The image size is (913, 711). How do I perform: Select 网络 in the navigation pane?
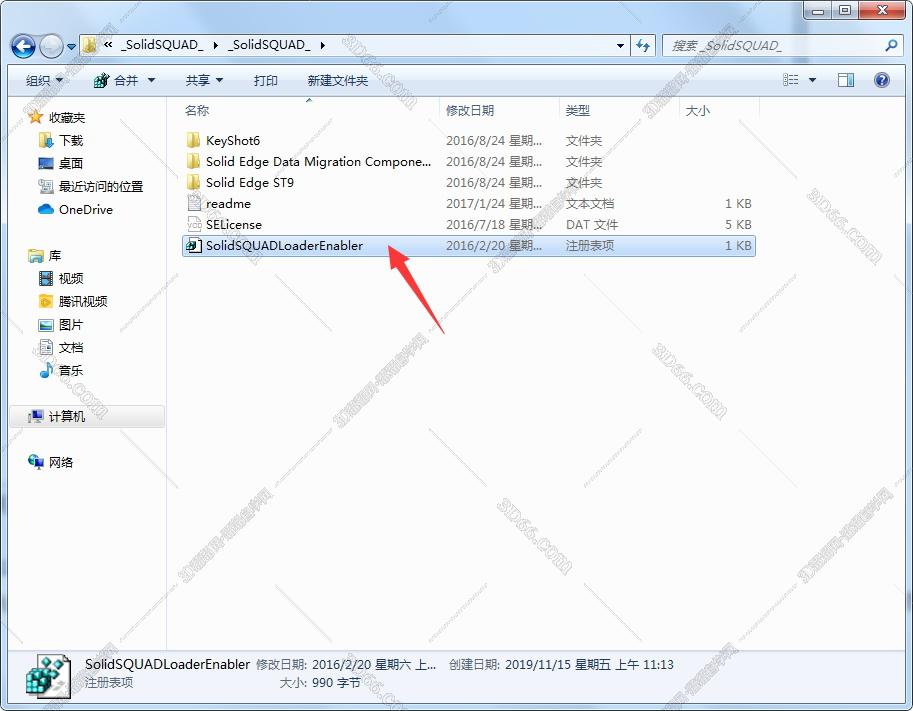tap(51, 462)
